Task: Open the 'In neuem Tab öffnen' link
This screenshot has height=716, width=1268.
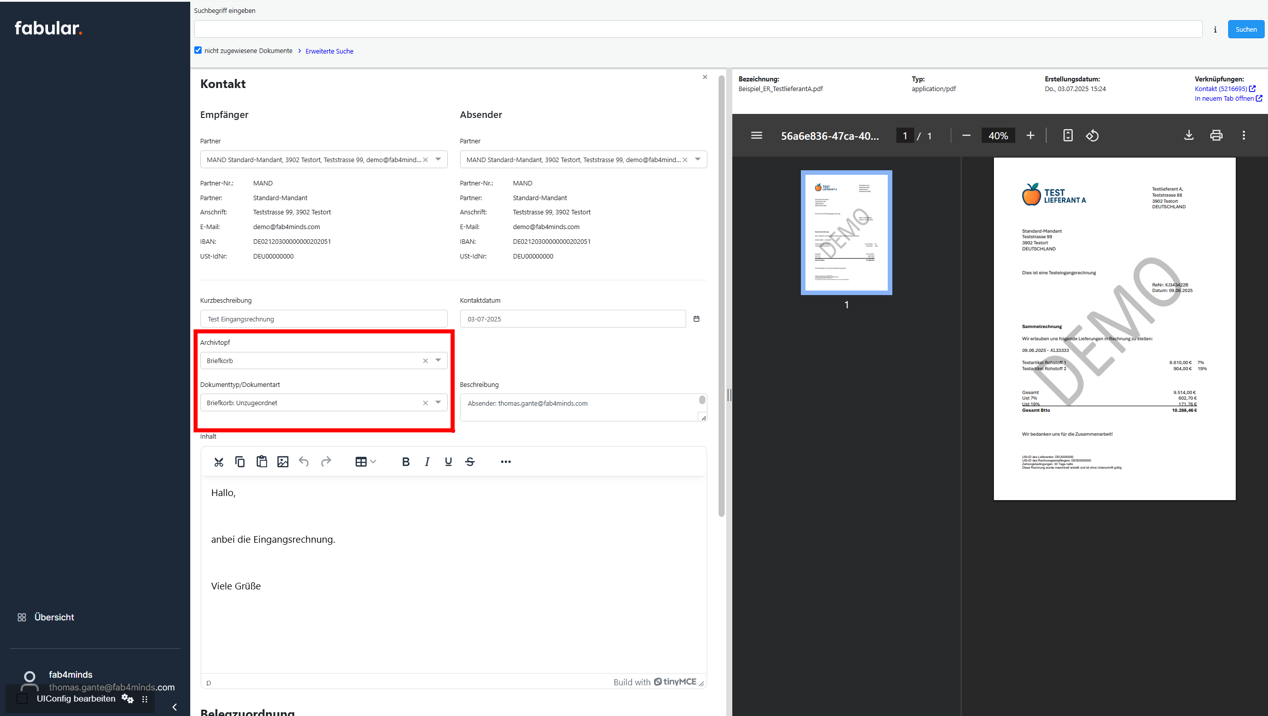Action: tap(1224, 99)
